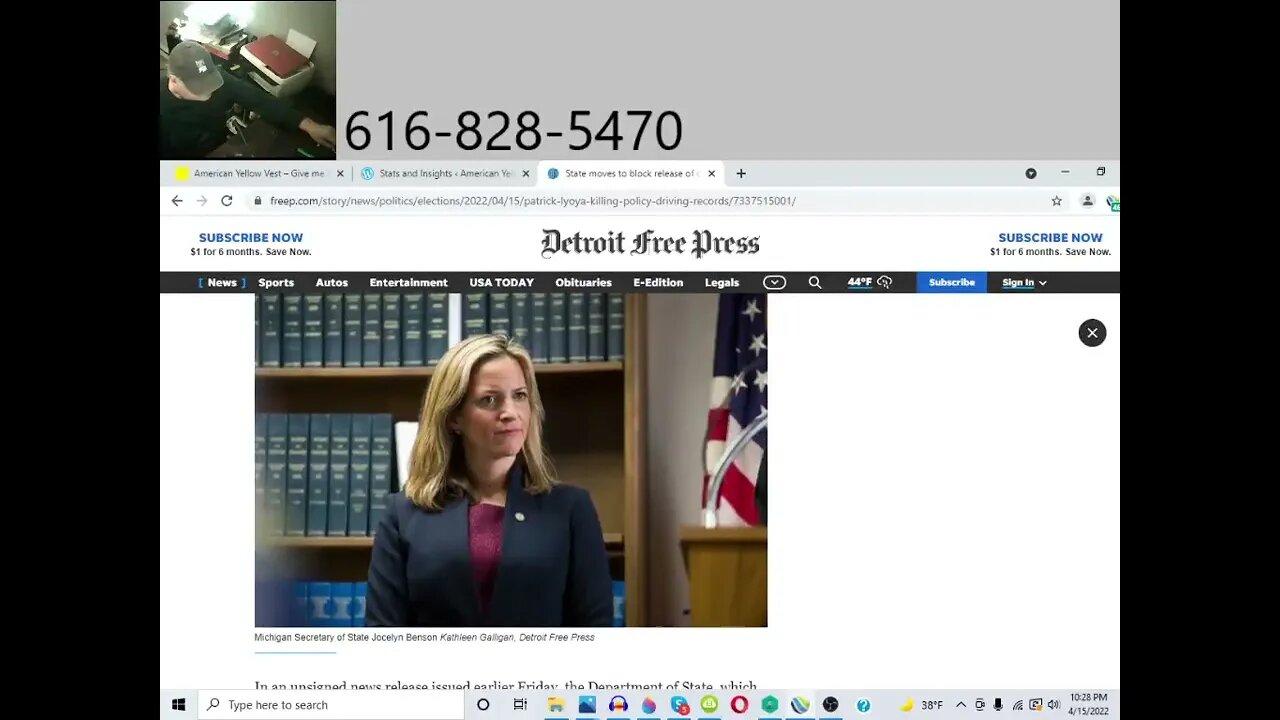Go back to the previous page

tap(177, 201)
